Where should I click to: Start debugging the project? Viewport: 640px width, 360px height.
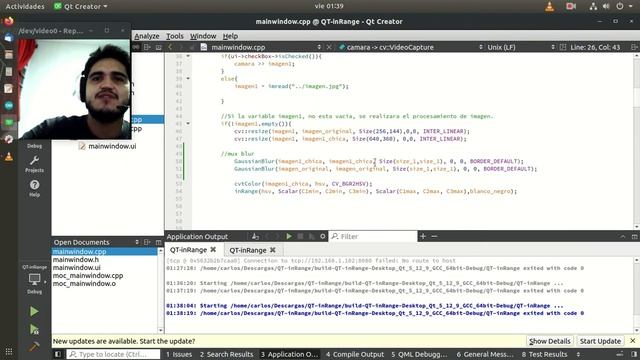point(34,329)
